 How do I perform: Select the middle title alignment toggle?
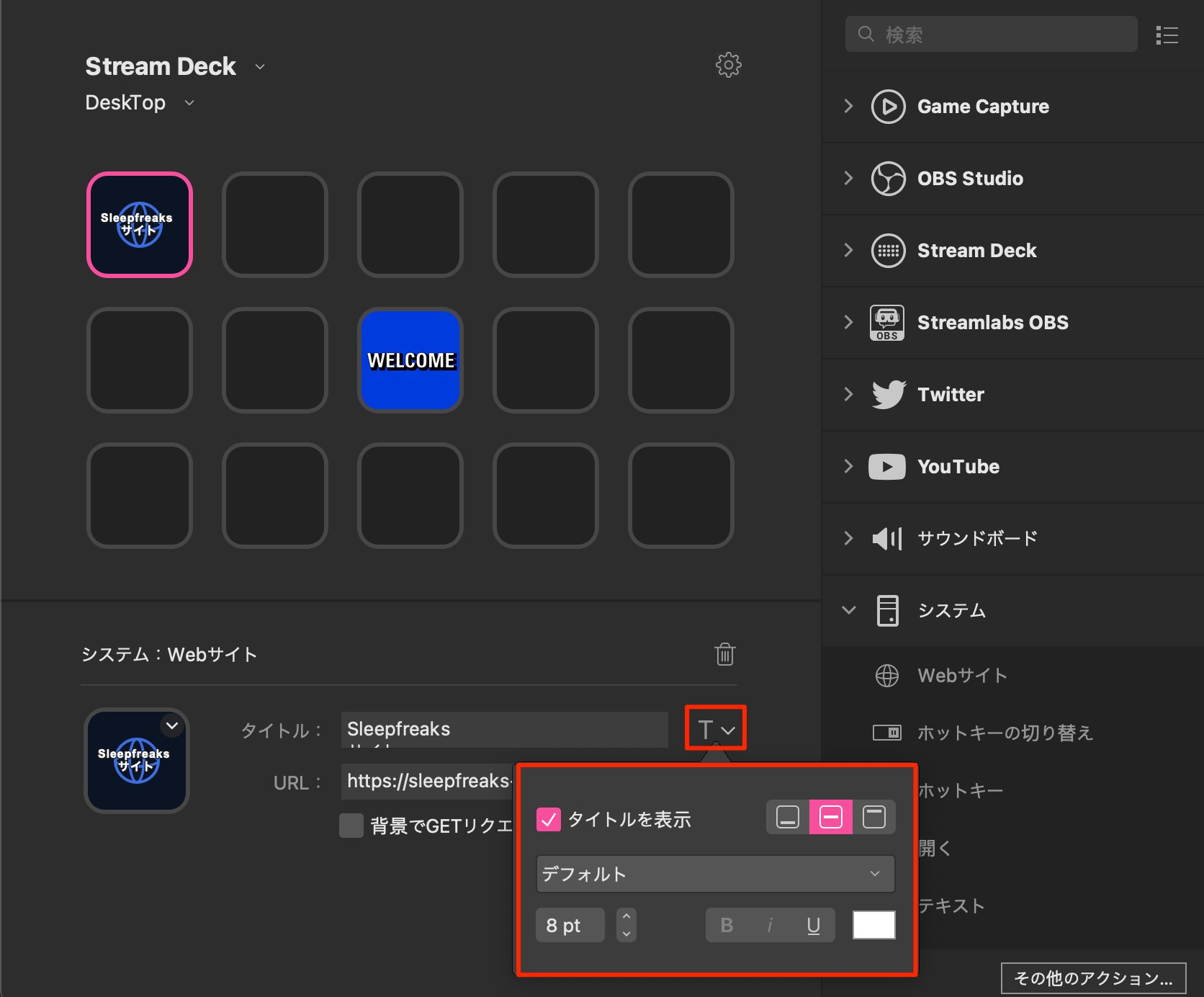click(x=831, y=817)
